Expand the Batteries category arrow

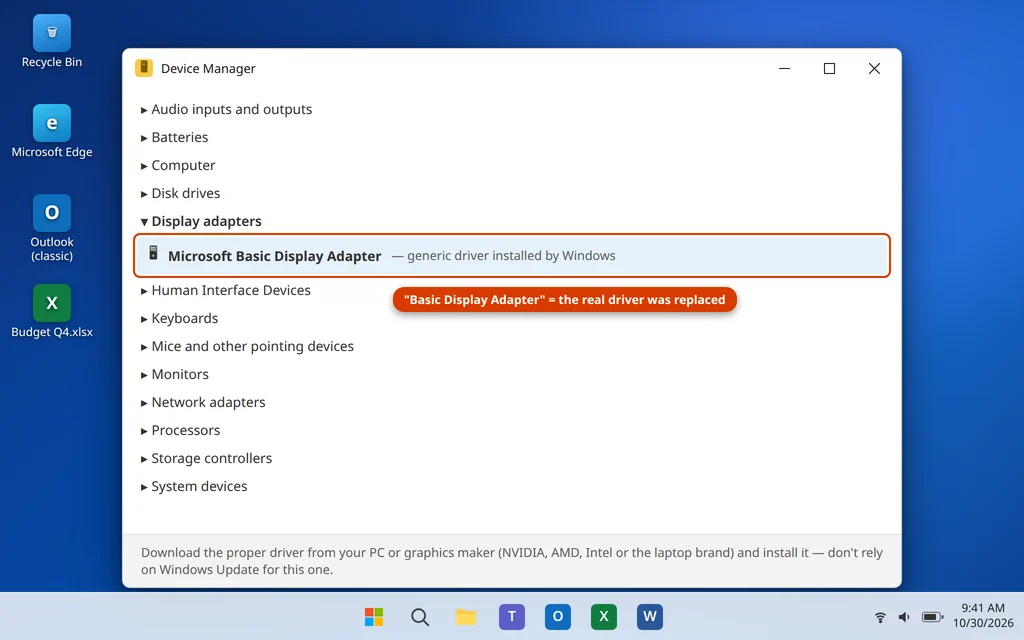(144, 138)
